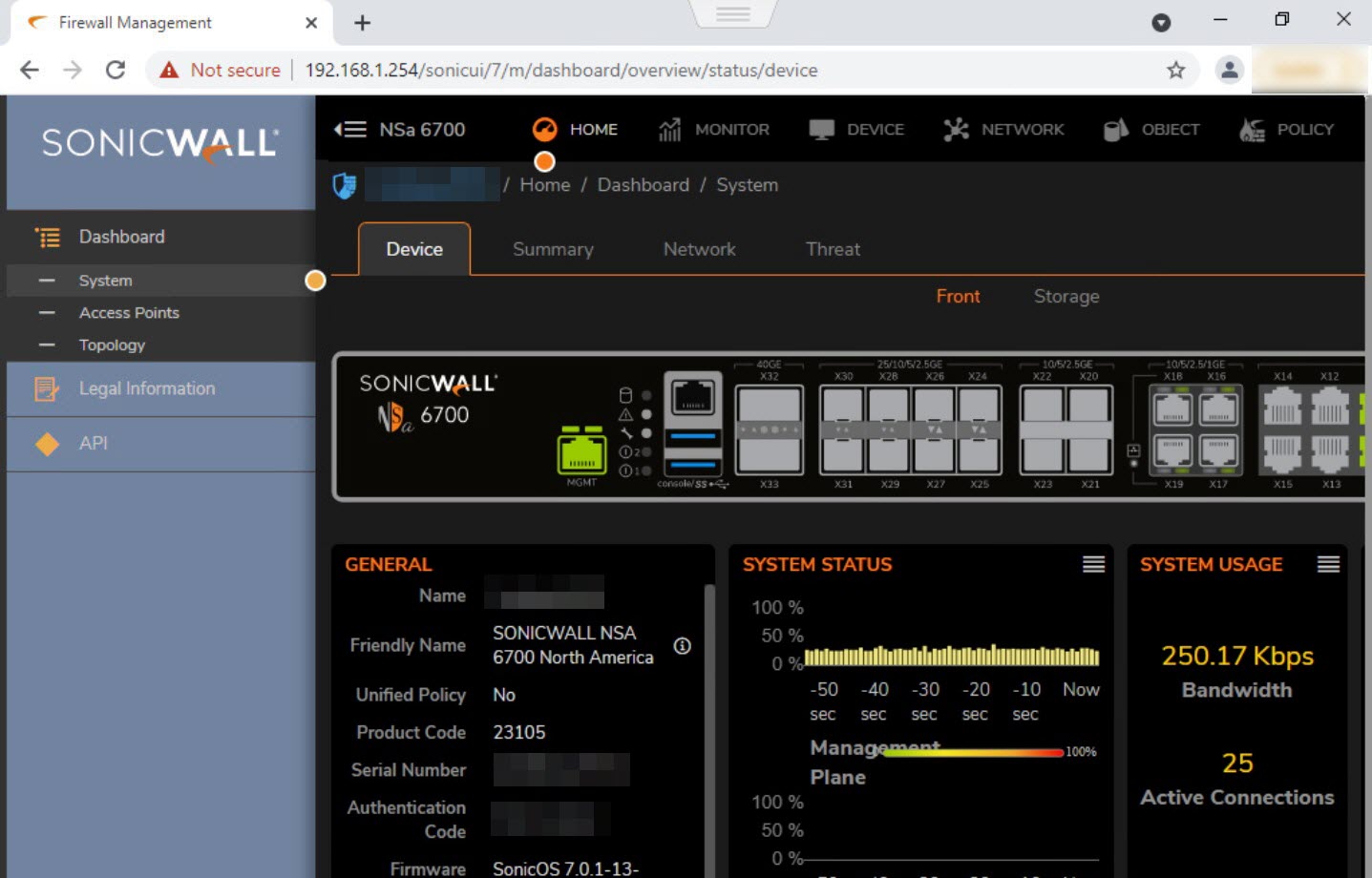The width and height of the screenshot is (1372, 878).
Task: Click the shield icon in breadcrumb
Action: [x=345, y=185]
